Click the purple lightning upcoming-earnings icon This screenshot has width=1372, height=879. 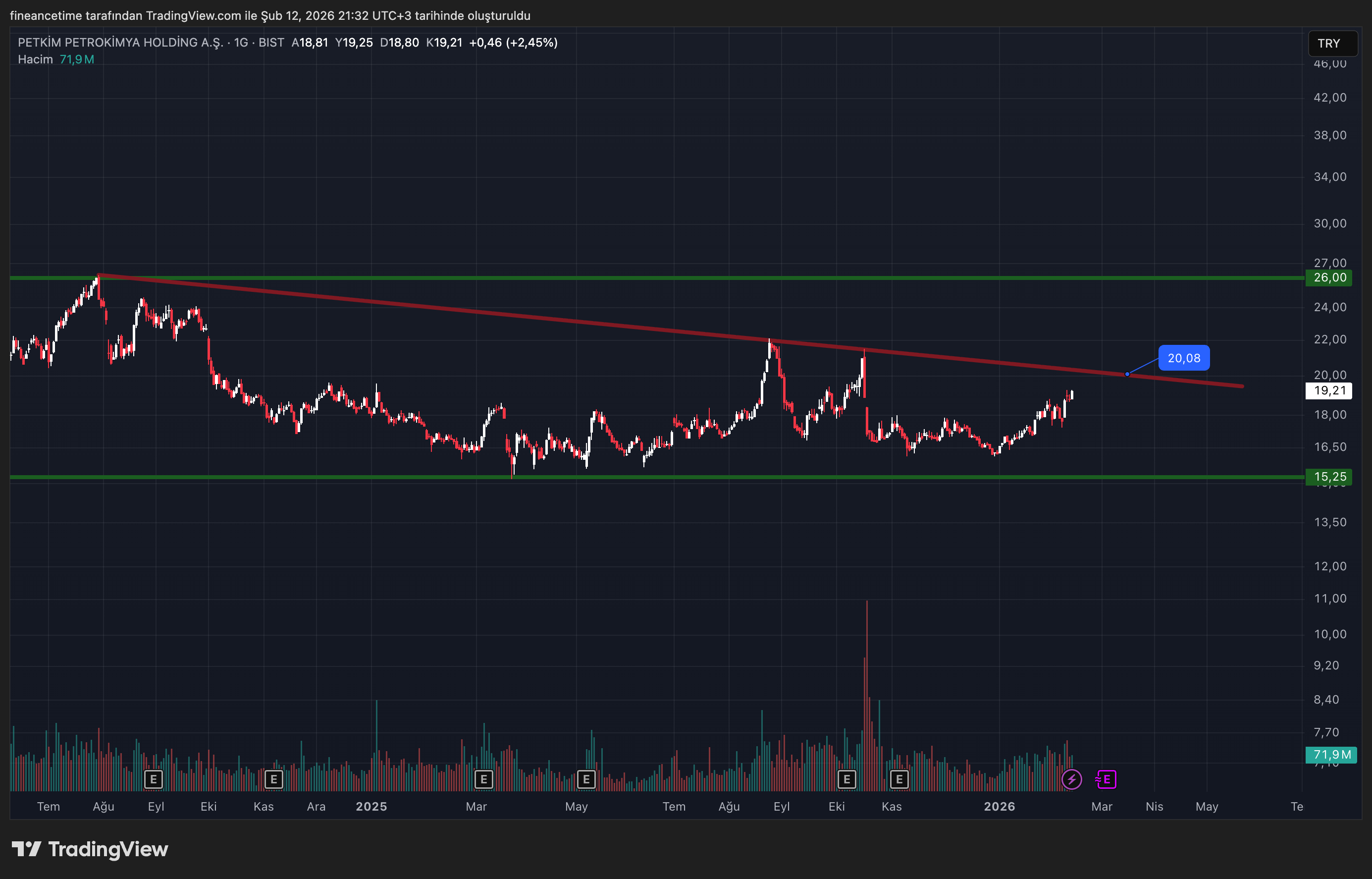click(1071, 779)
